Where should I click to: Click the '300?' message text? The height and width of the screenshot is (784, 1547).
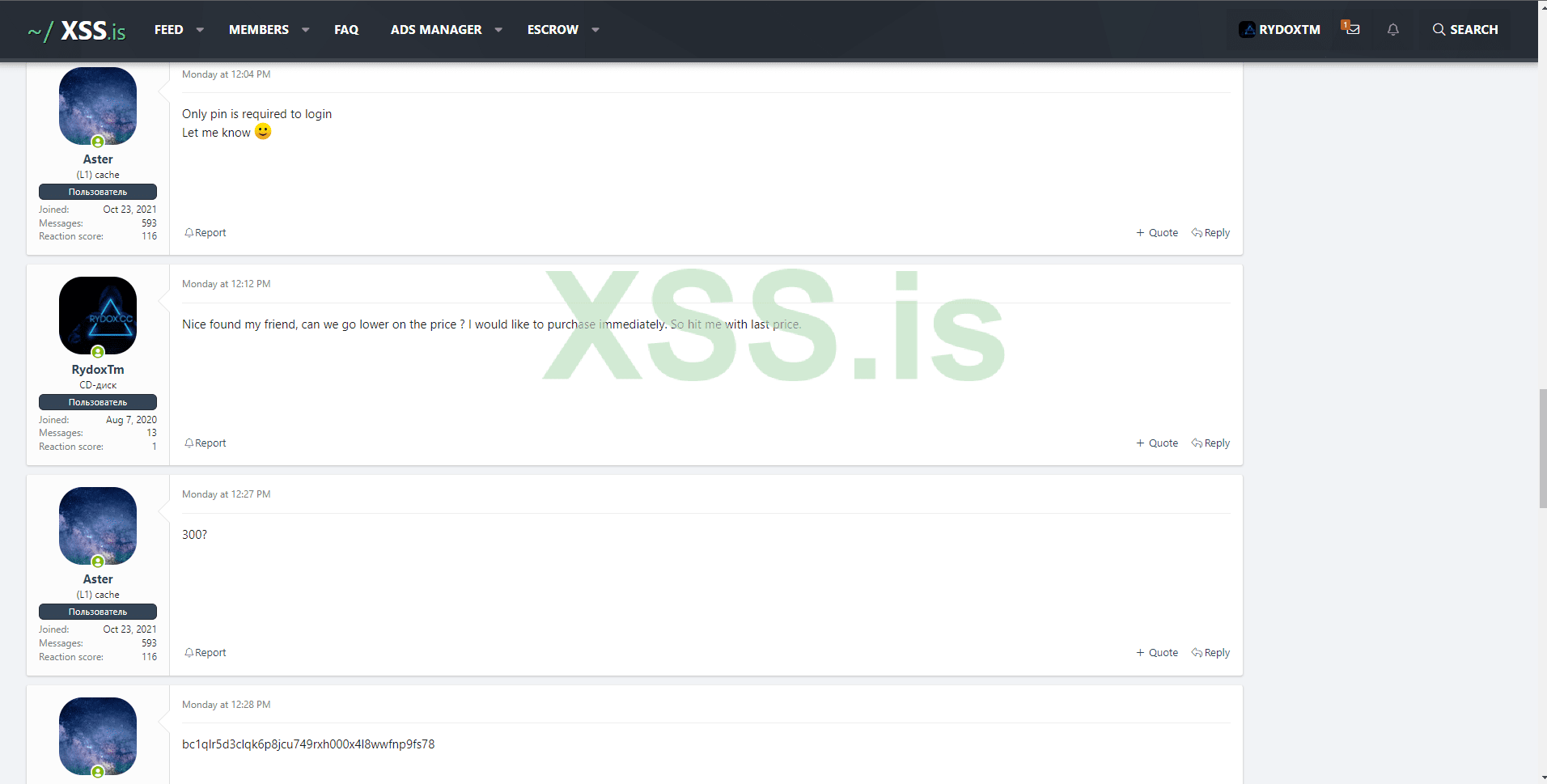[x=194, y=535]
